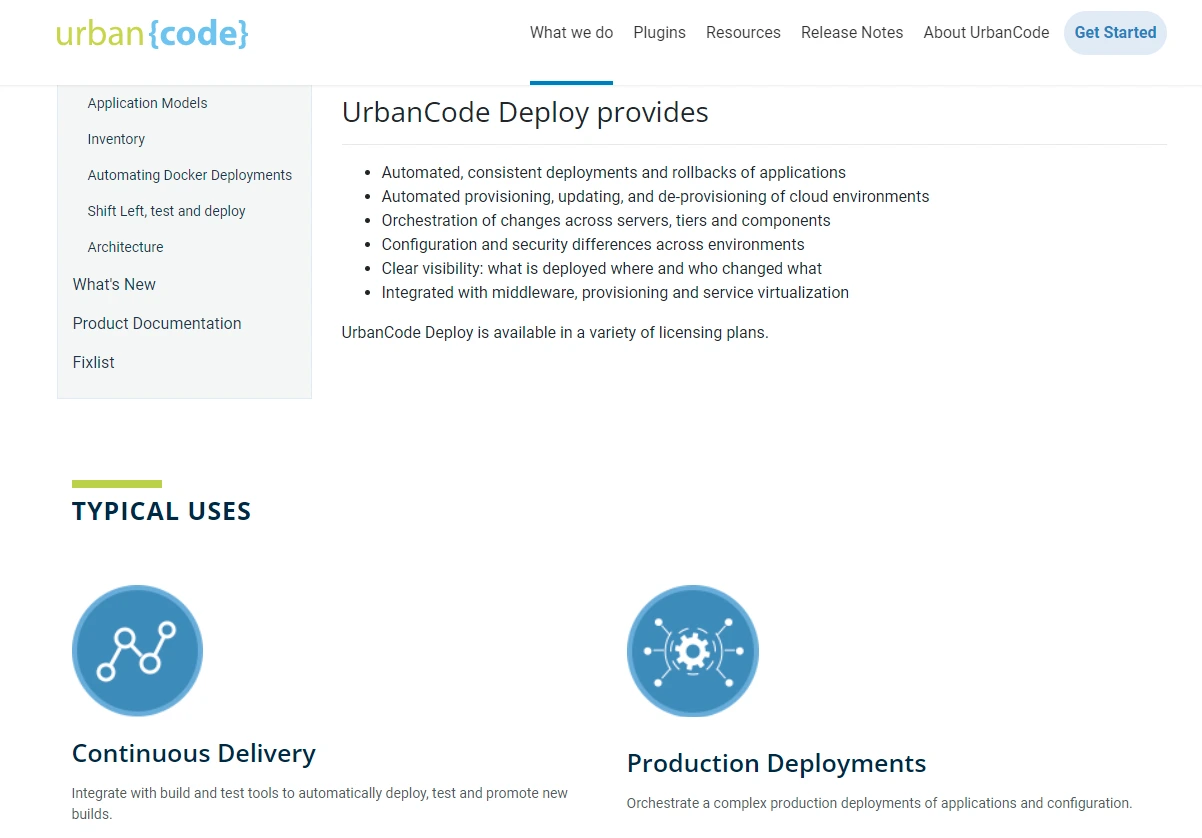Viewport: 1202px width, 838px height.
Task: Go to Release Notes
Action: click(x=852, y=33)
